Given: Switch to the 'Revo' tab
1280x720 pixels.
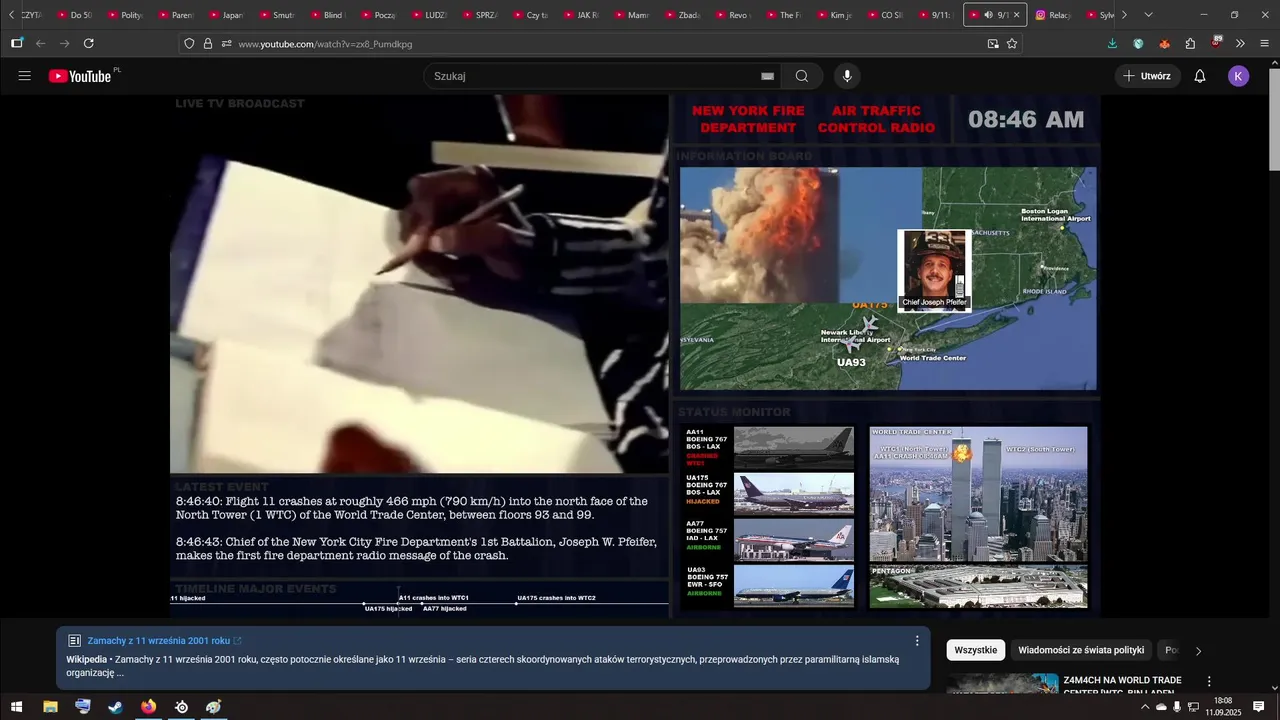Looking at the screenshot, I should 733,15.
